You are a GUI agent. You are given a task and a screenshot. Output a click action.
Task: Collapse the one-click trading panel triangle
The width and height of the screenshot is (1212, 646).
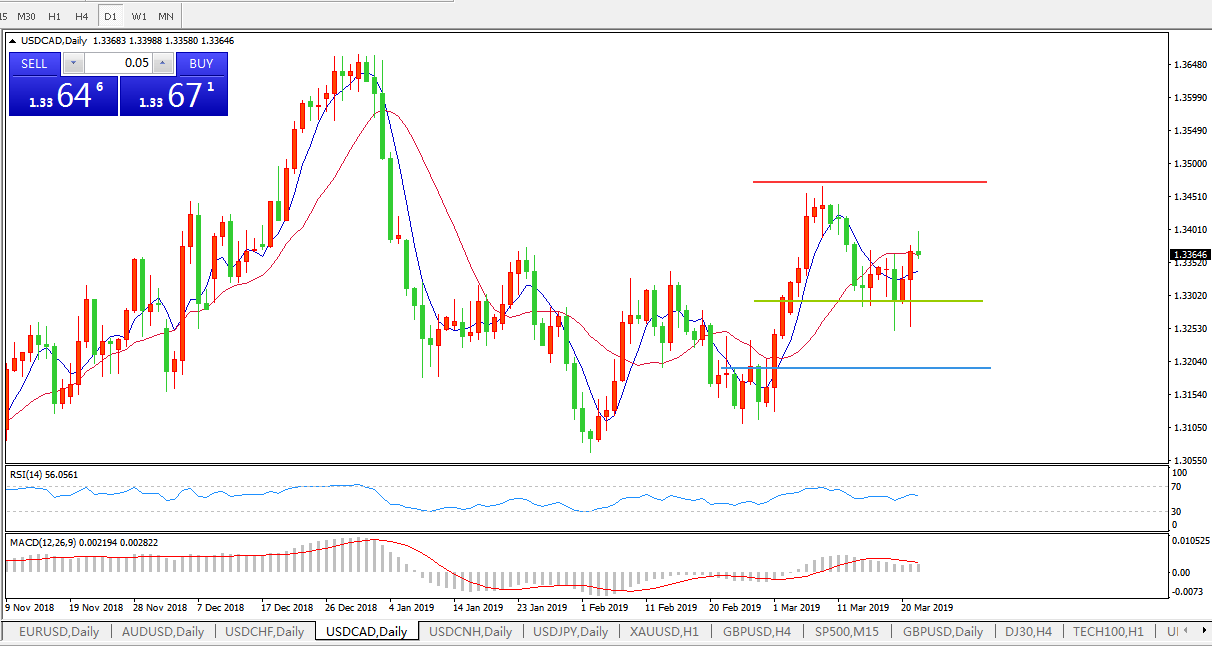coord(13,41)
